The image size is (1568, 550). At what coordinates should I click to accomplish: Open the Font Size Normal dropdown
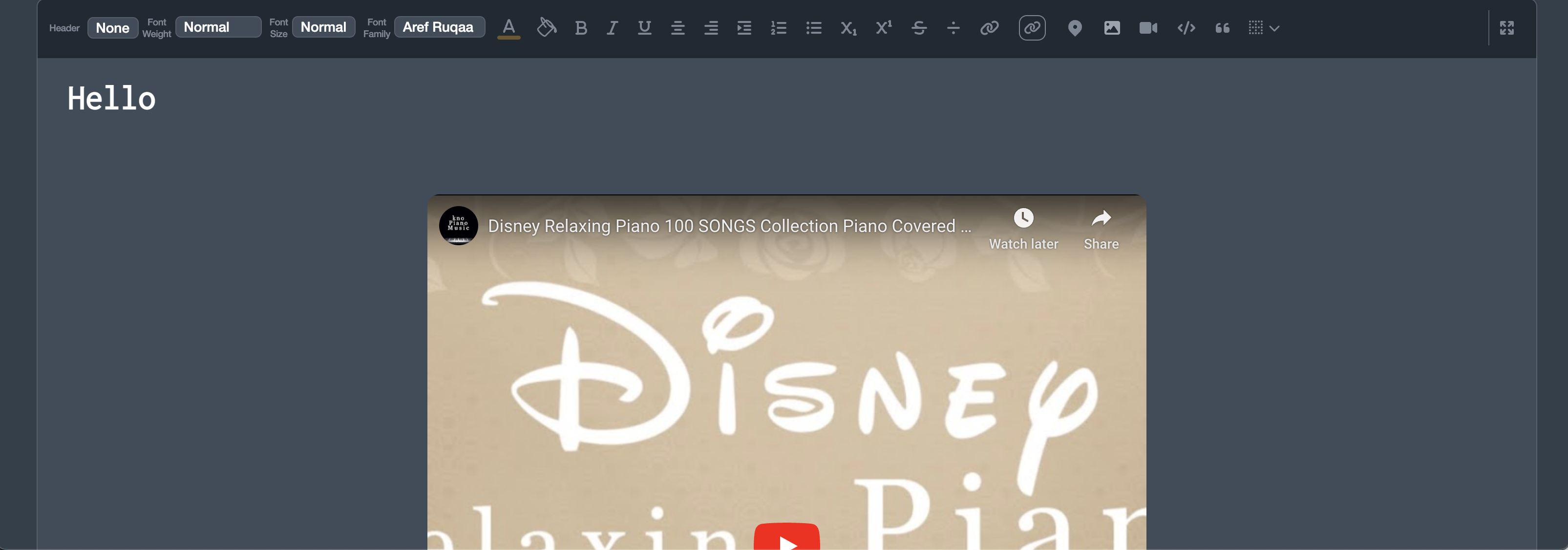click(x=323, y=27)
